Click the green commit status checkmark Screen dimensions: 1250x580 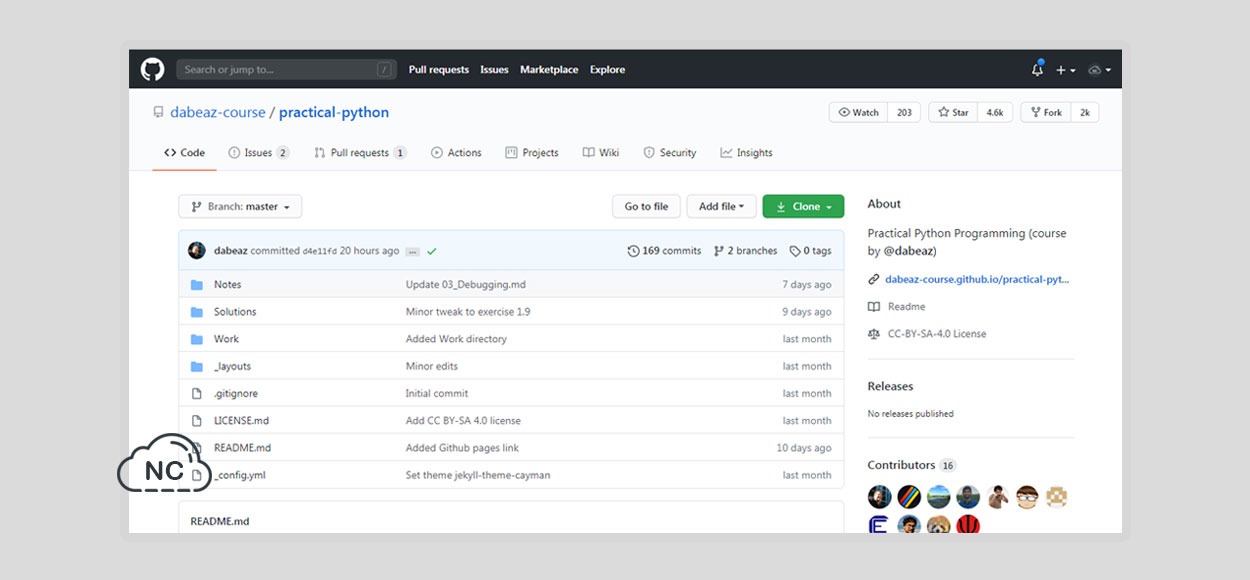tap(432, 251)
